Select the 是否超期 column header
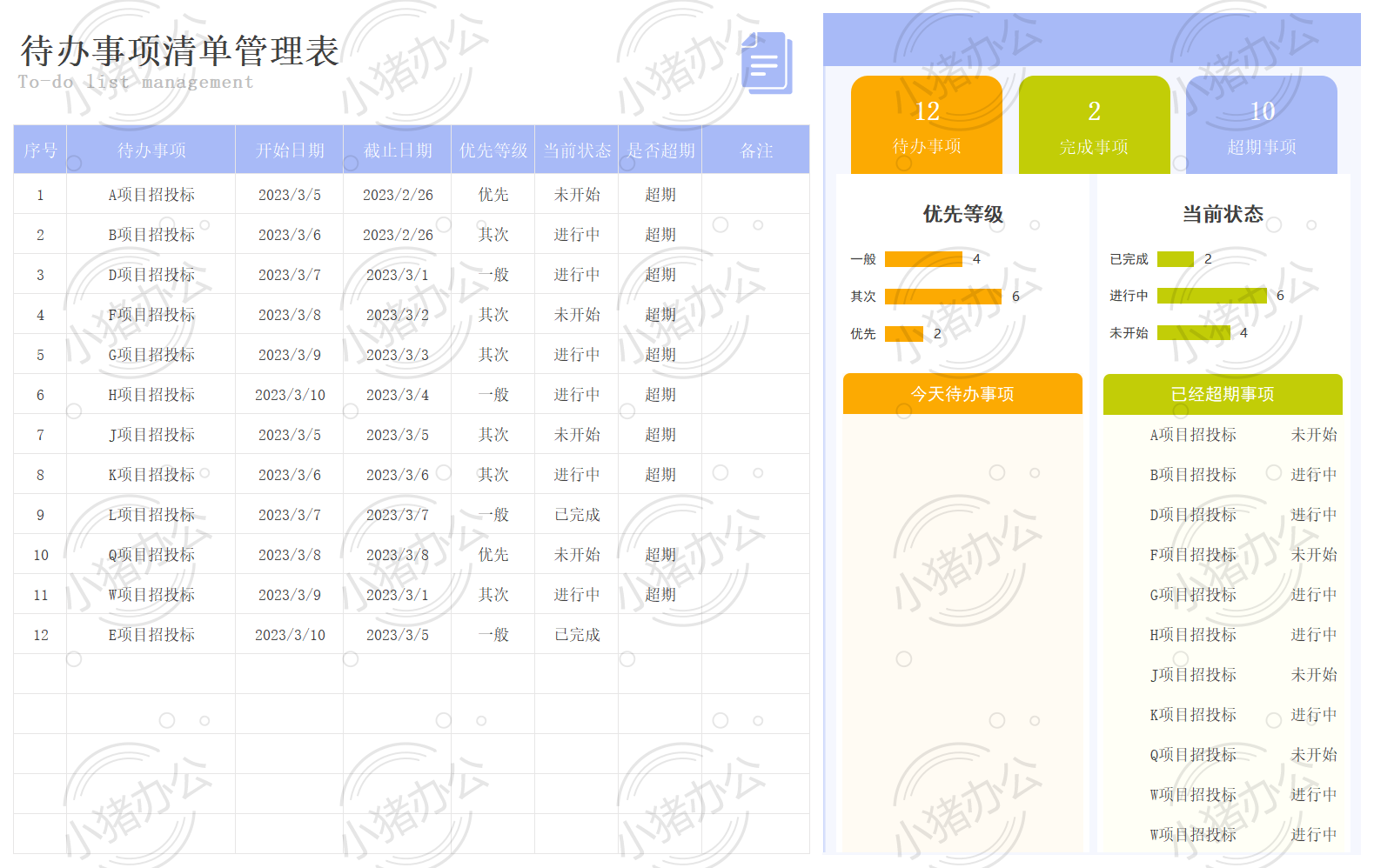This screenshot has width=1374, height=868. pyautogui.click(x=660, y=150)
